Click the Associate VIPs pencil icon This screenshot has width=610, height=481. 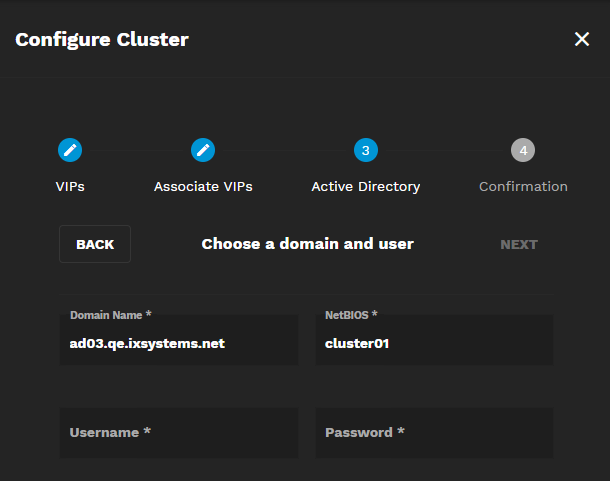(203, 150)
